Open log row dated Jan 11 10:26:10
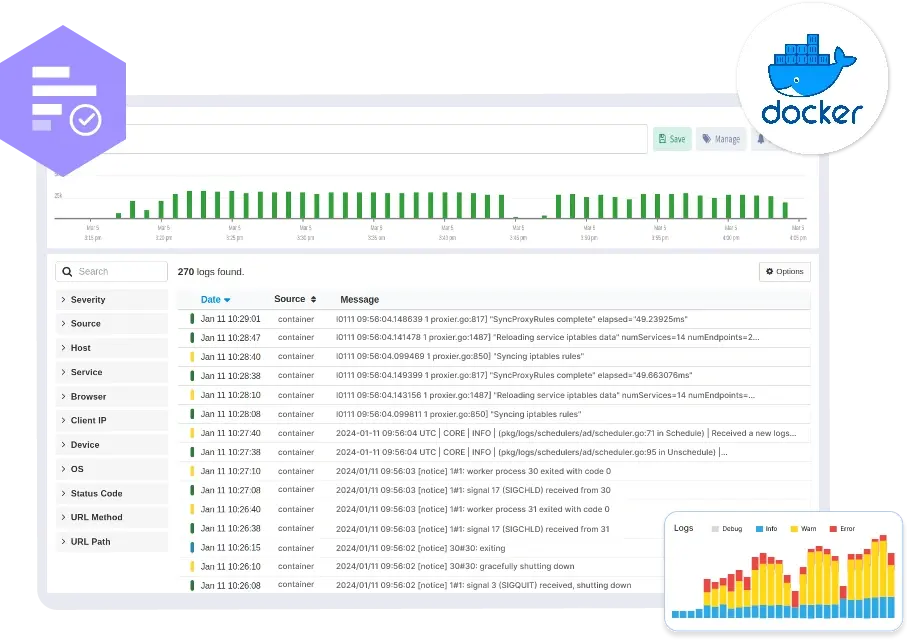Screen dimensions: 908x640 423,566
